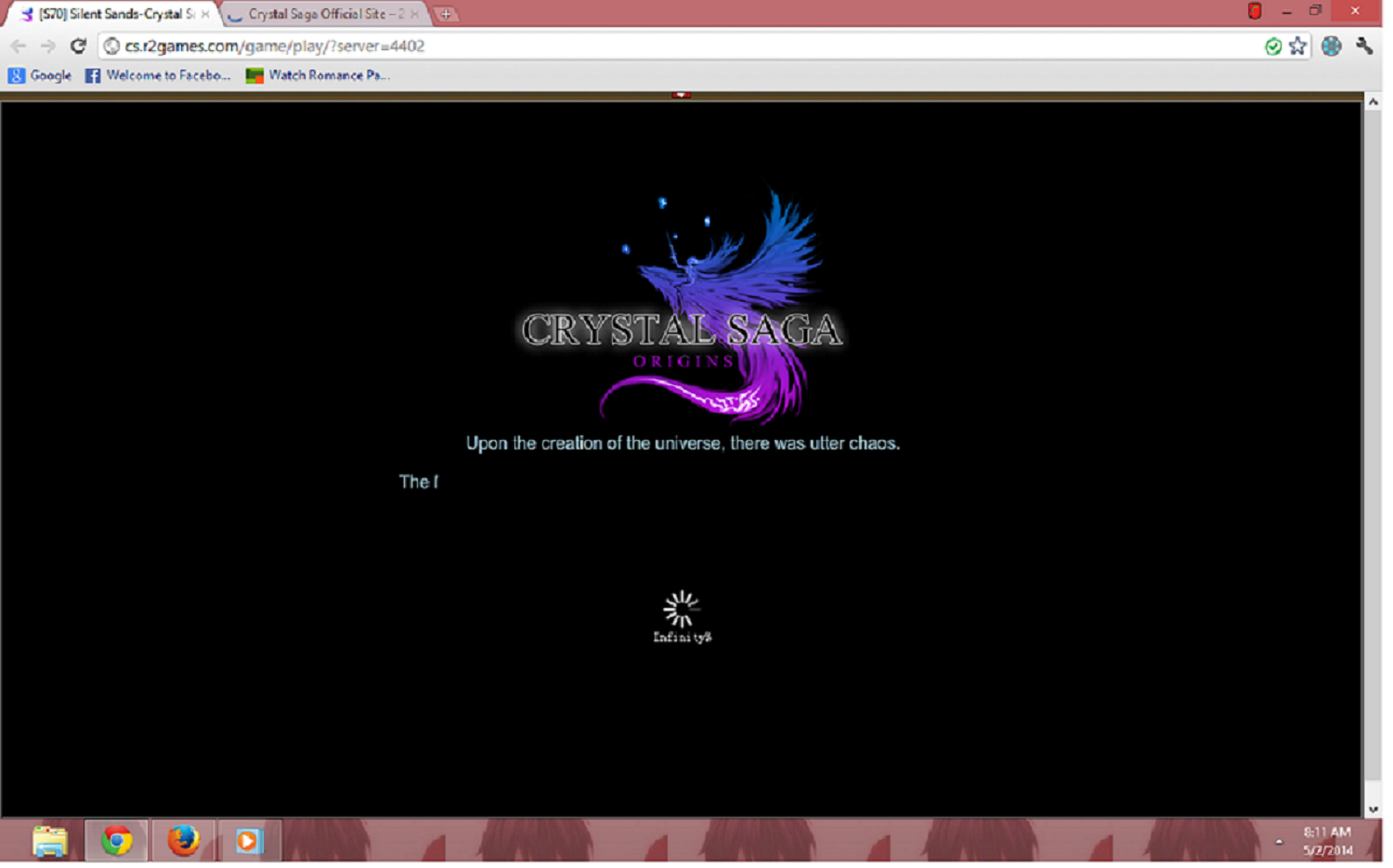Click the green checkmark security icon
This screenshot has width=1393, height=868.
click(1273, 46)
